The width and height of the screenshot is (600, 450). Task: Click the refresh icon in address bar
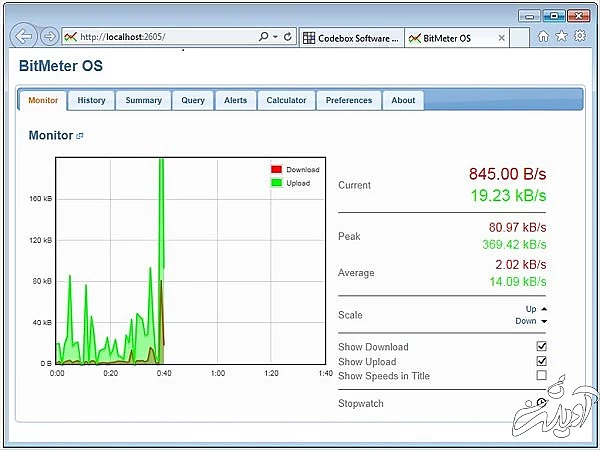289,36
